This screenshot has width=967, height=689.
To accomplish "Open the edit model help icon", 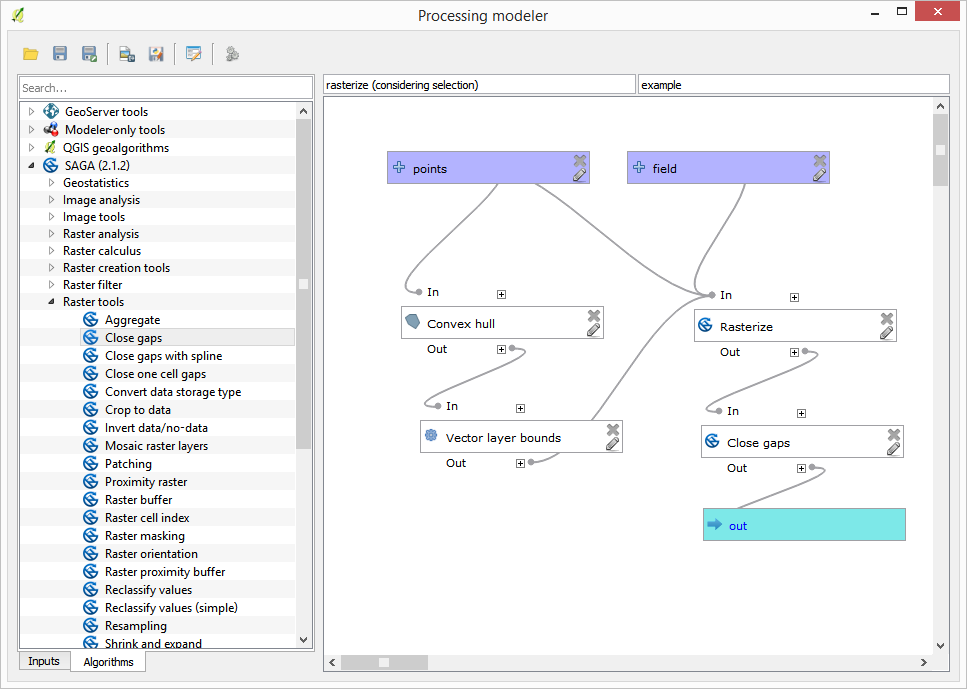I will point(194,54).
